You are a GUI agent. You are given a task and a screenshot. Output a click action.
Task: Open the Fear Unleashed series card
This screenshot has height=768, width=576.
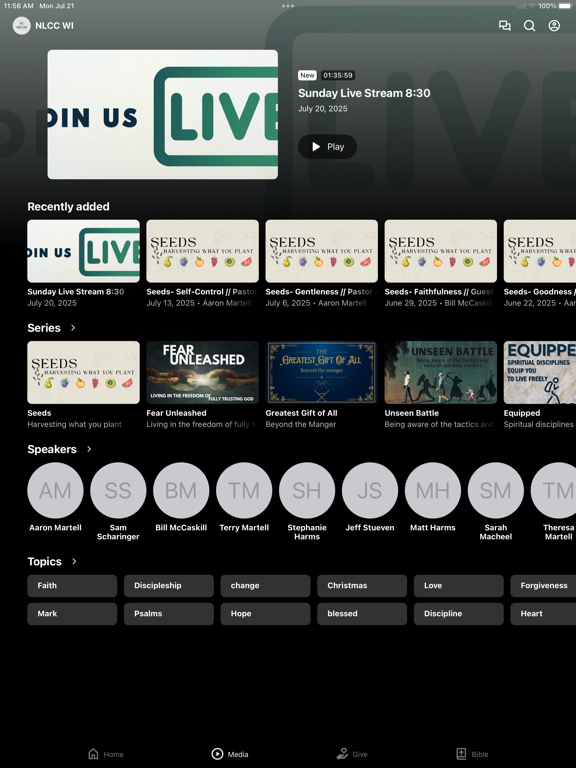coord(202,373)
